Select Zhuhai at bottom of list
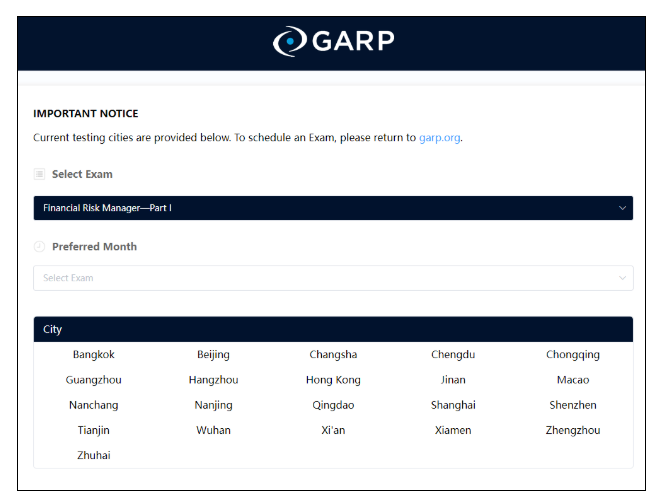672x501 pixels. pos(93,455)
